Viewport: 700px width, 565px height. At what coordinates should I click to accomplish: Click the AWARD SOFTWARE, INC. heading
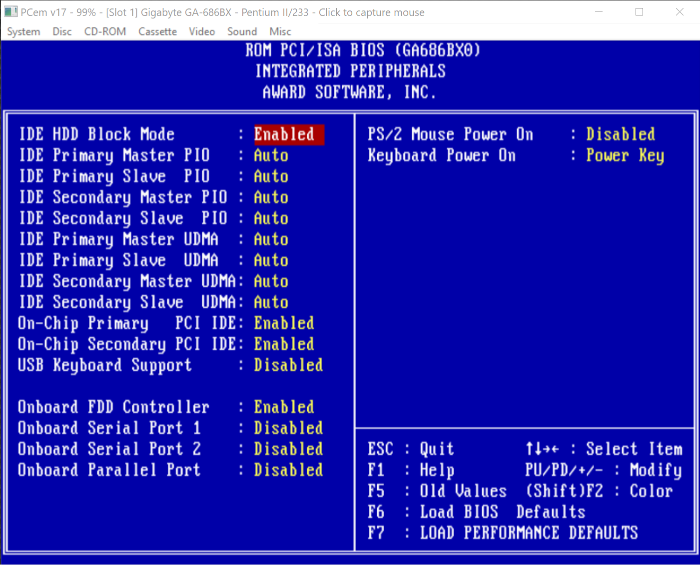pos(349,92)
